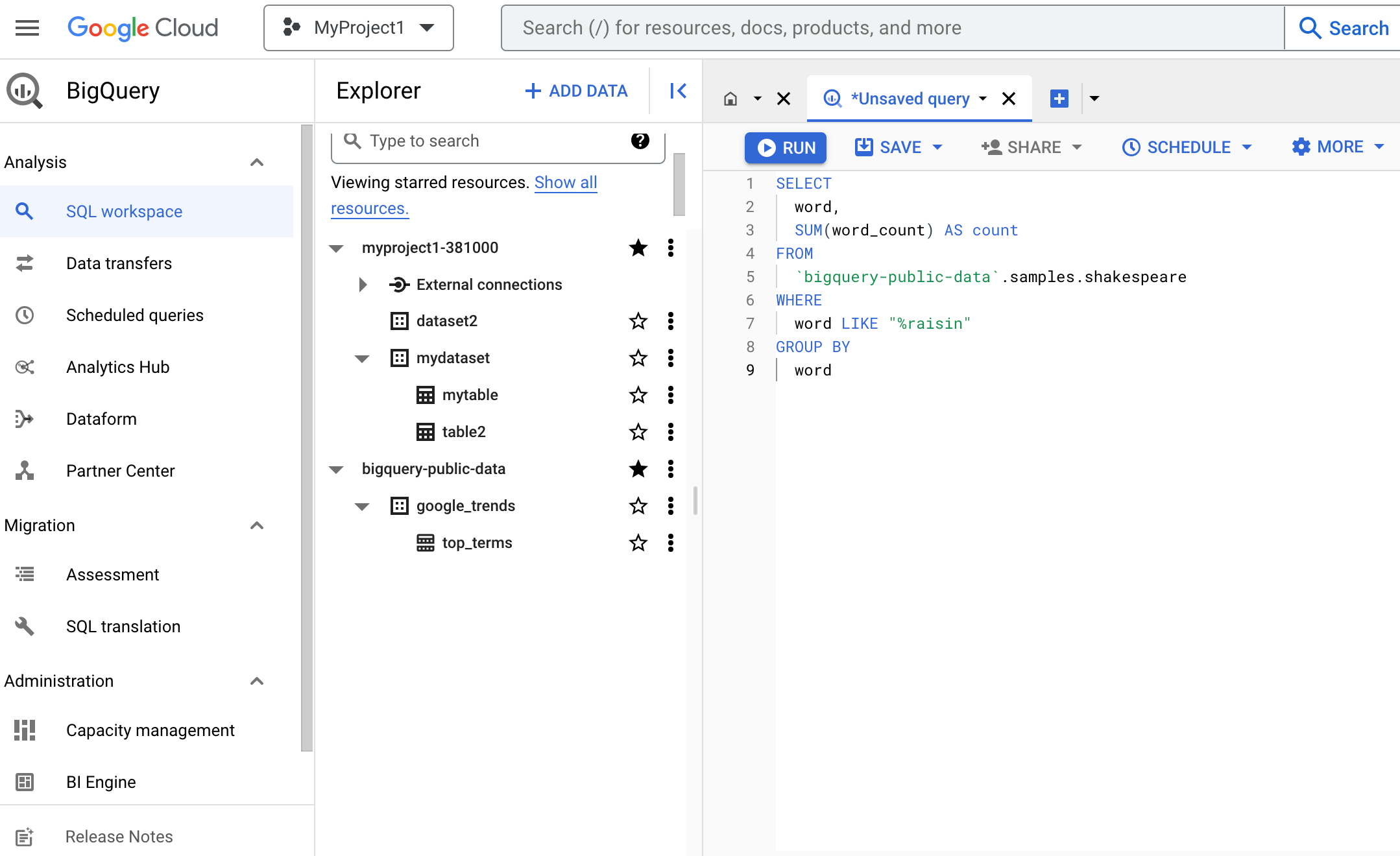Star the top_terms table
1400x856 pixels.
click(638, 543)
